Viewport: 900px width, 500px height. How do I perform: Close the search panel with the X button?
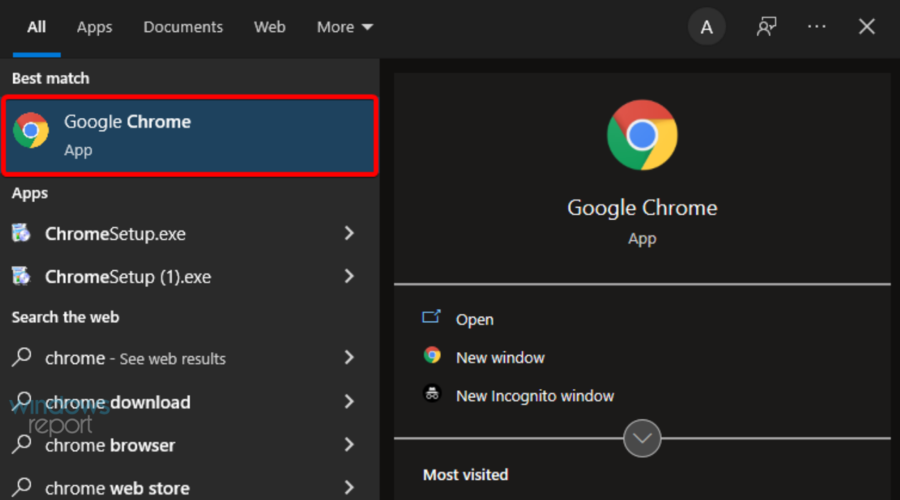(867, 26)
